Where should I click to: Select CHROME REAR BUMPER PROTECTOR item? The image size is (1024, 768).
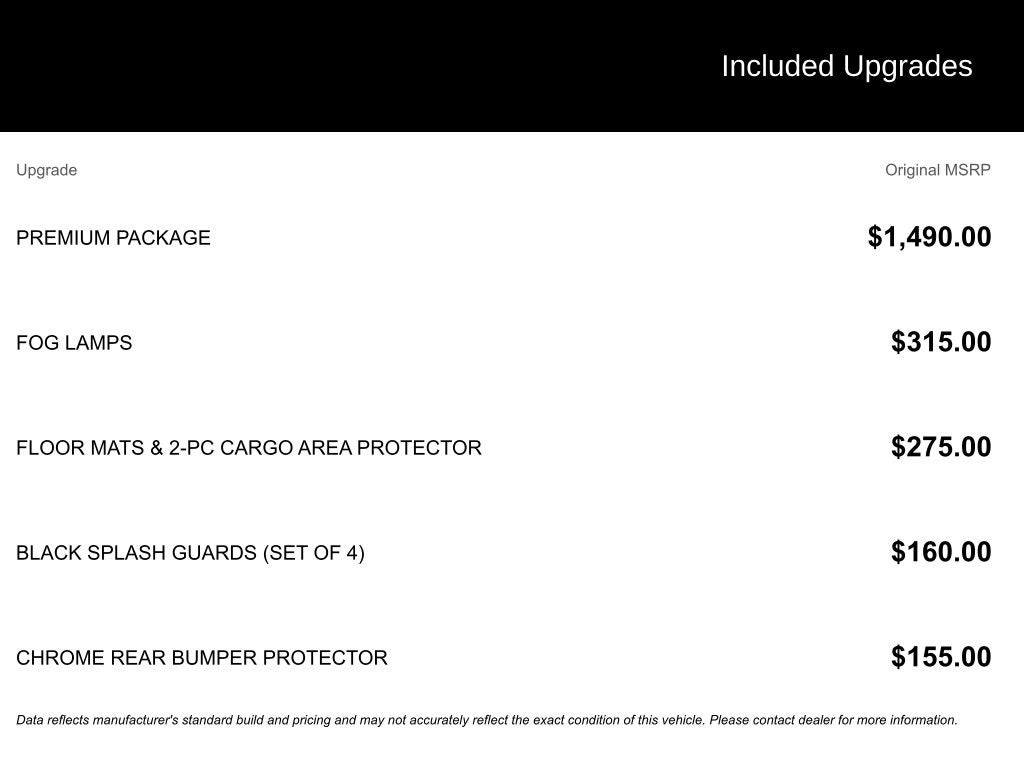coord(202,658)
